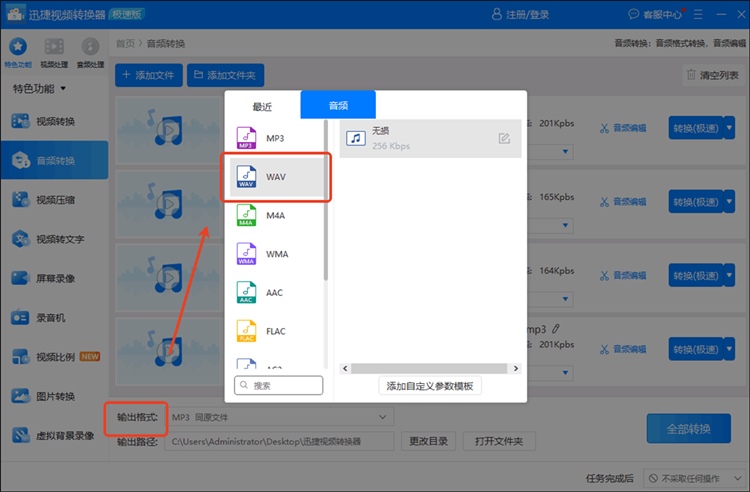Open the 视频处理 category icon

(54, 52)
